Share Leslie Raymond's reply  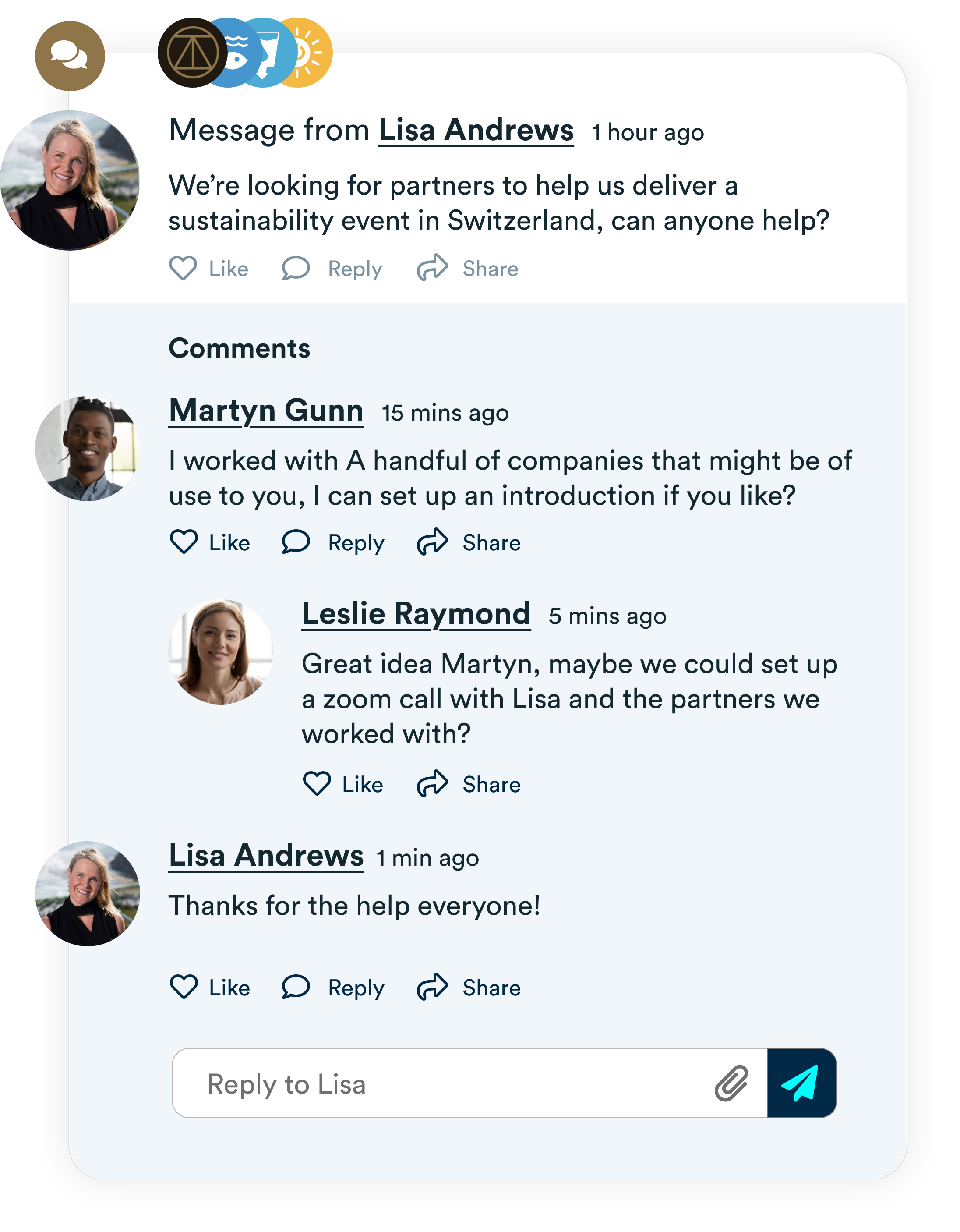469,784
